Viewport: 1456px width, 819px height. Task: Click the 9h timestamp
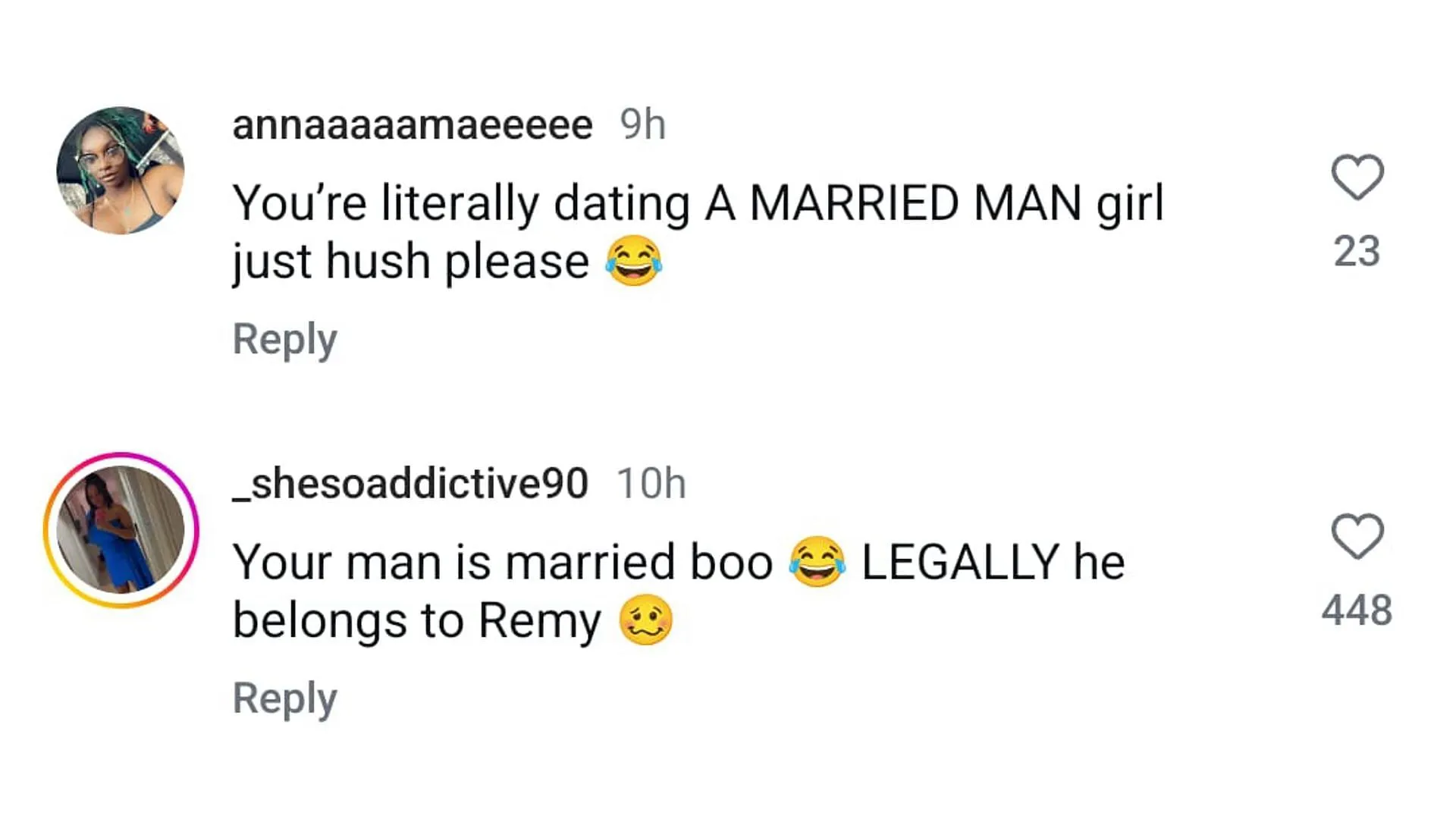[643, 125]
